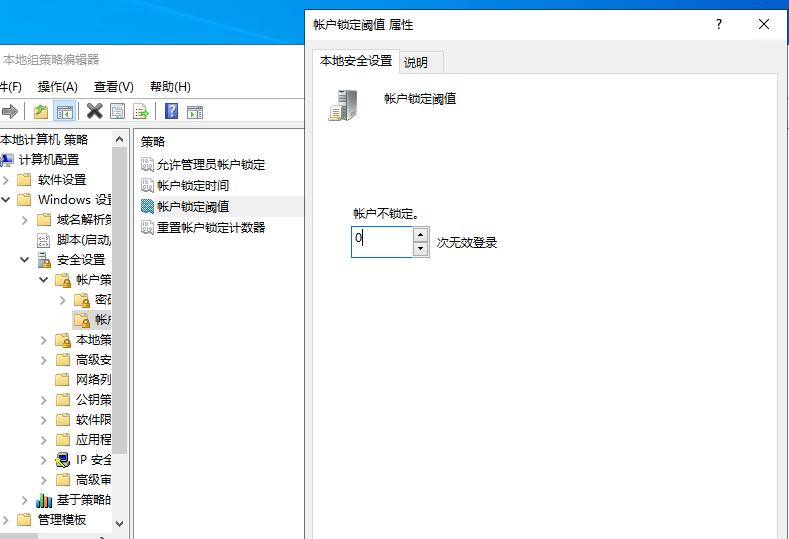Click the 帐户锁定阈值 policy icon in list
Image resolution: width=789 pixels, height=539 pixels.
pyautogui.click(x=147, y=206)
